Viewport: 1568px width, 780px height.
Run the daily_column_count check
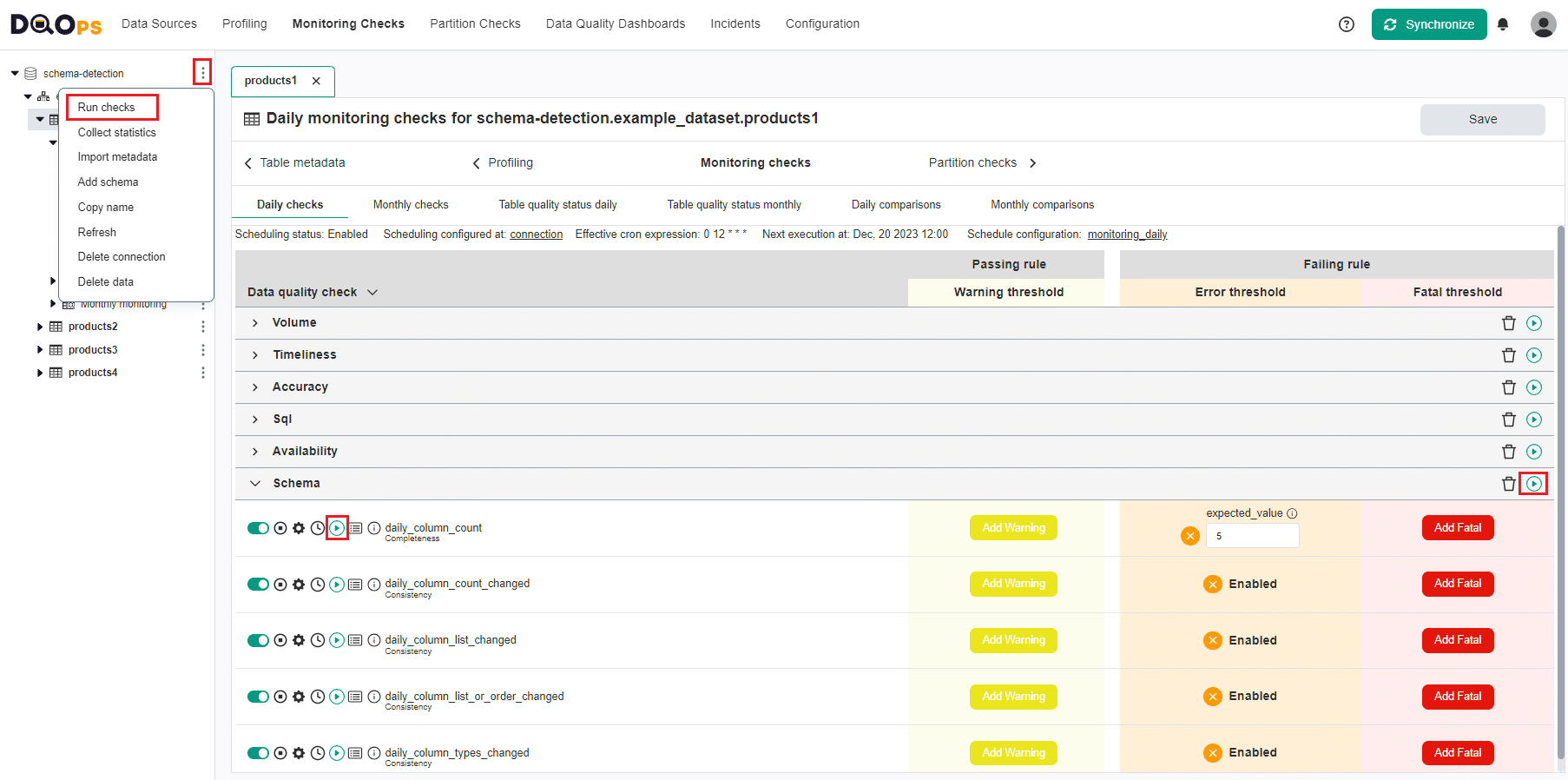coord(337,528)
